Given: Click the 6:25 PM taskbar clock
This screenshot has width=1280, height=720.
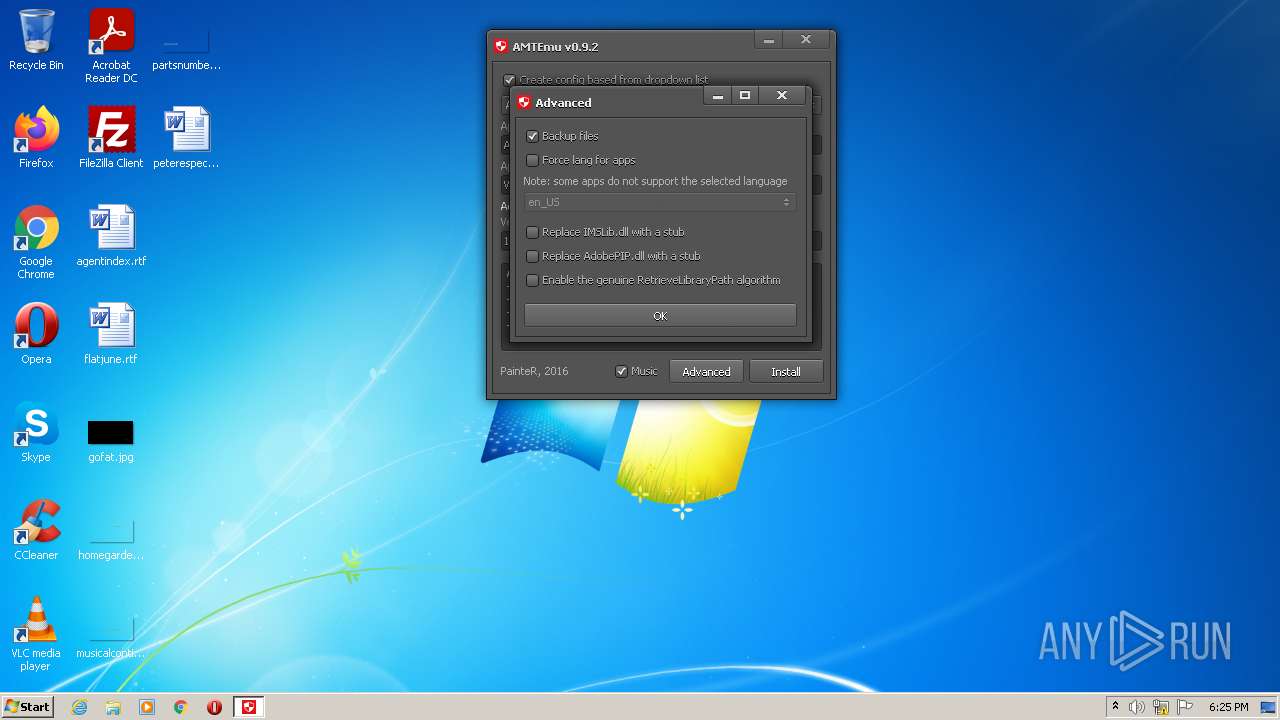Looking at the screenshot, I should 1228,707.
